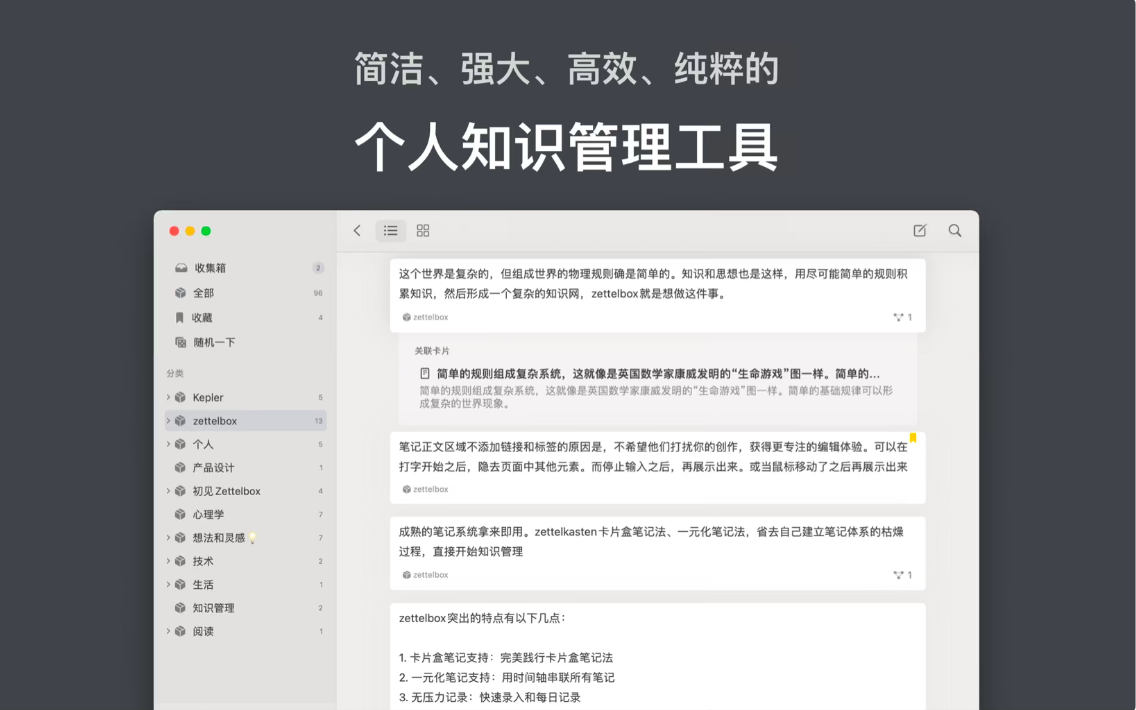Open search with magnifier icon
The image size is (1136, 710).
click(x=955, y=231)
